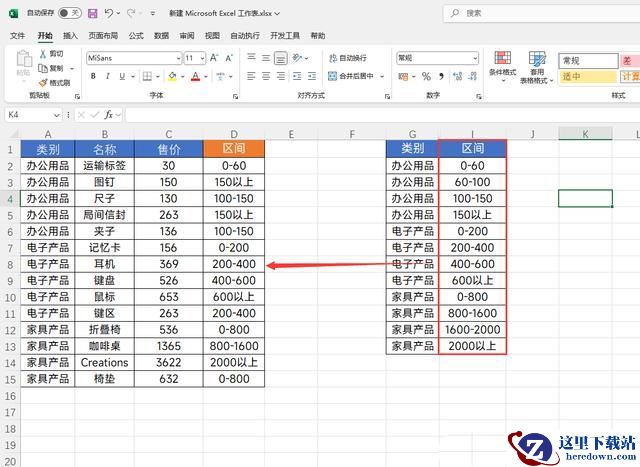Screen dimensions: 640x467
Task: Click the Redo arrow in title bar
Action: tap(131, 13)
